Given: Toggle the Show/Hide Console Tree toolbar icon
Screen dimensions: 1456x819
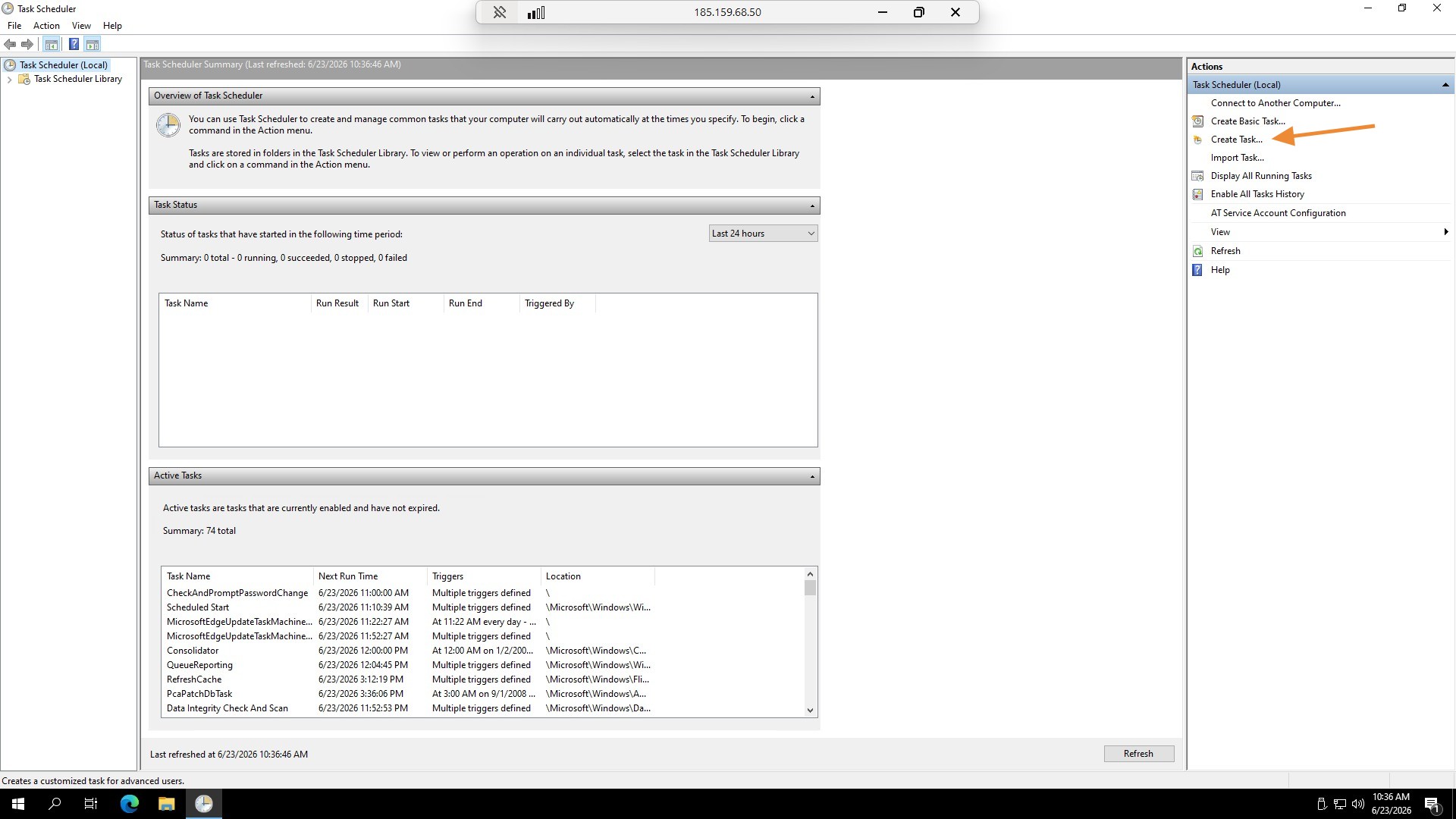Looking at the screenshot, I should tap(51, 45).
